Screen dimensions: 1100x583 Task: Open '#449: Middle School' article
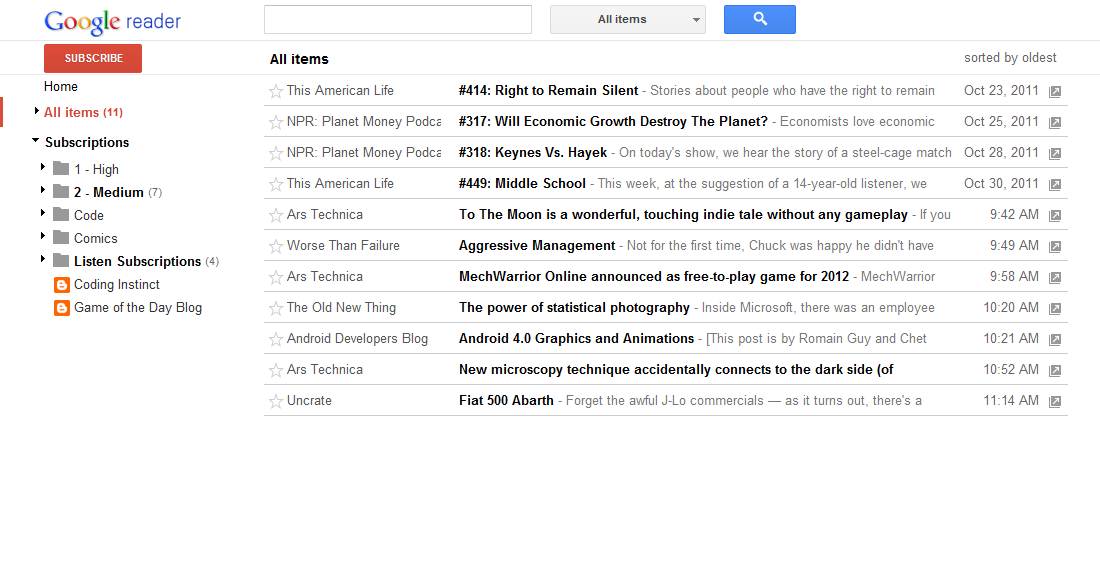[522, 183]
